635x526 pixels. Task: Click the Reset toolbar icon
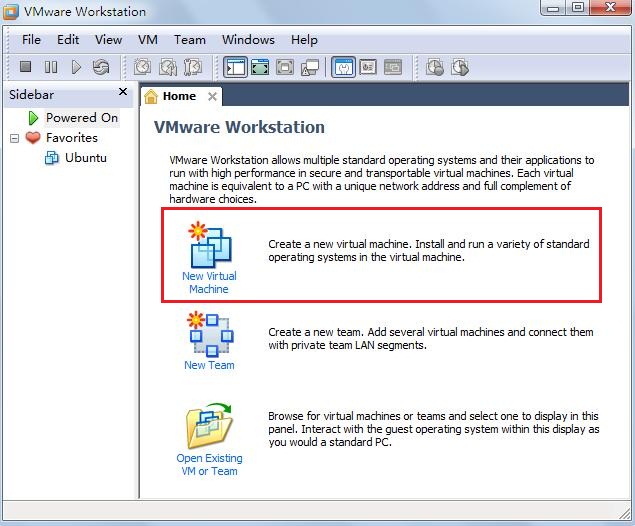pyautogui.click(x=101, y=67)
